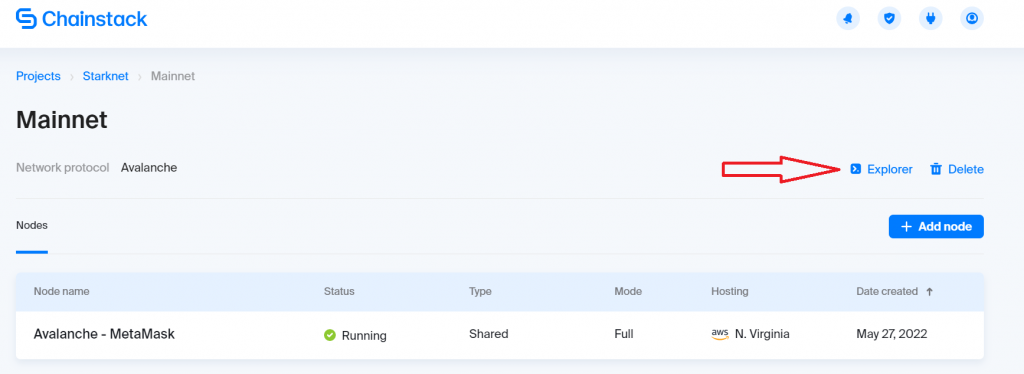This screenshot has height=374, width=1024.
Task: Click the Status column header
Action: 339,292
